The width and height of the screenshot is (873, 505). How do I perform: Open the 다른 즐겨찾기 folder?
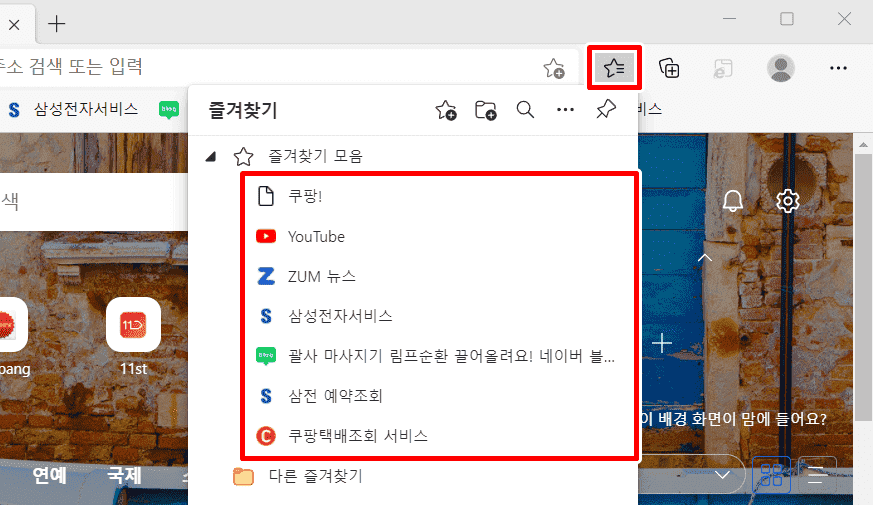pyautogui.click(x=413, y=476)
